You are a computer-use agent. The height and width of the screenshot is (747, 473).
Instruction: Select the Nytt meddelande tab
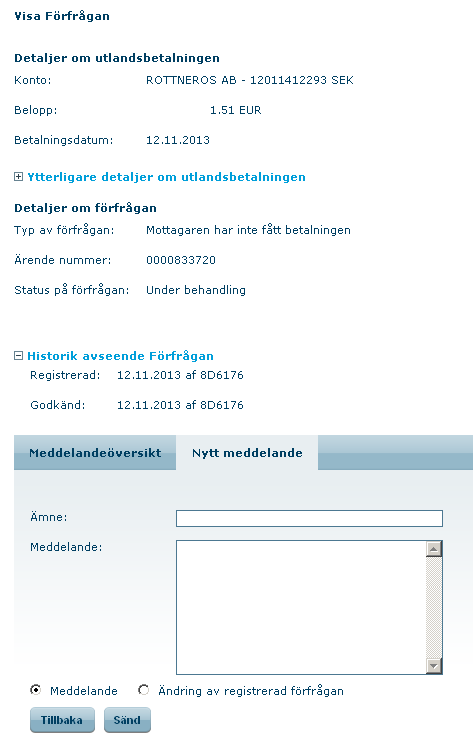[247, 453]
